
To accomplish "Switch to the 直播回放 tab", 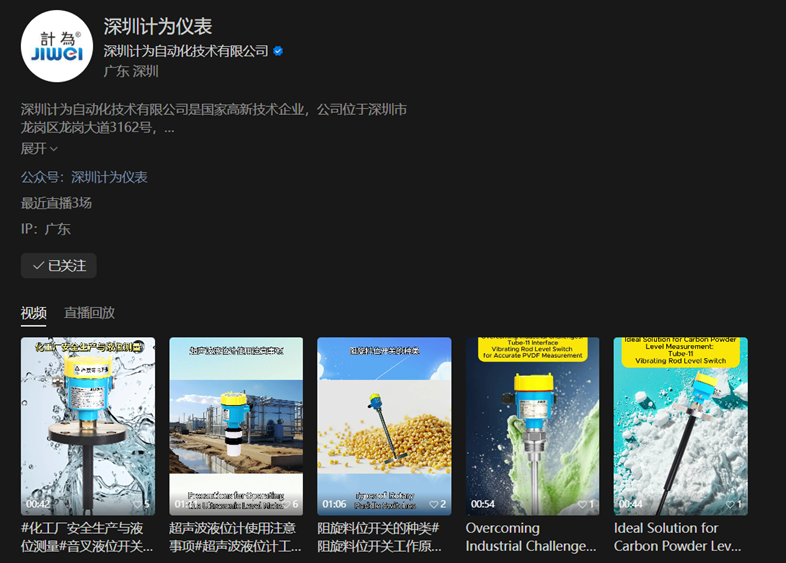I will pyautogui.click(x=90, y=313).
